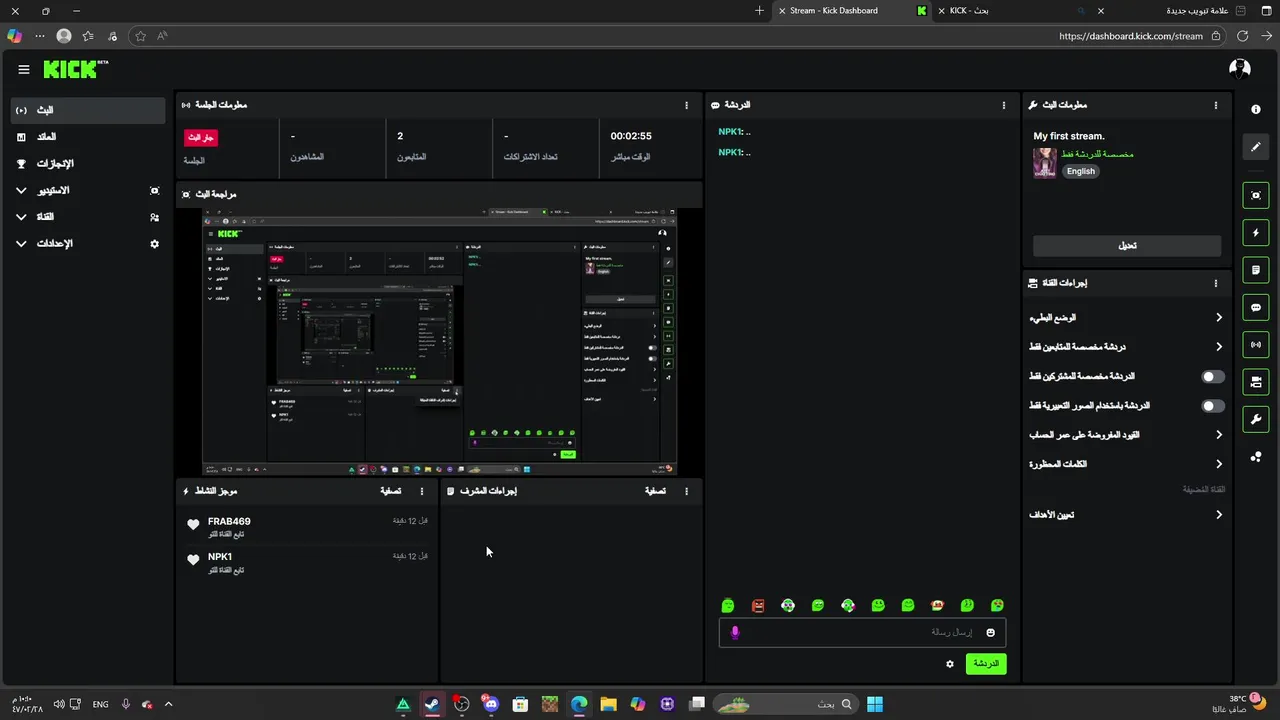Open new browser tab with plus button
The width and height of the screenshot is (1280, 720).
[x=760, y=11]
